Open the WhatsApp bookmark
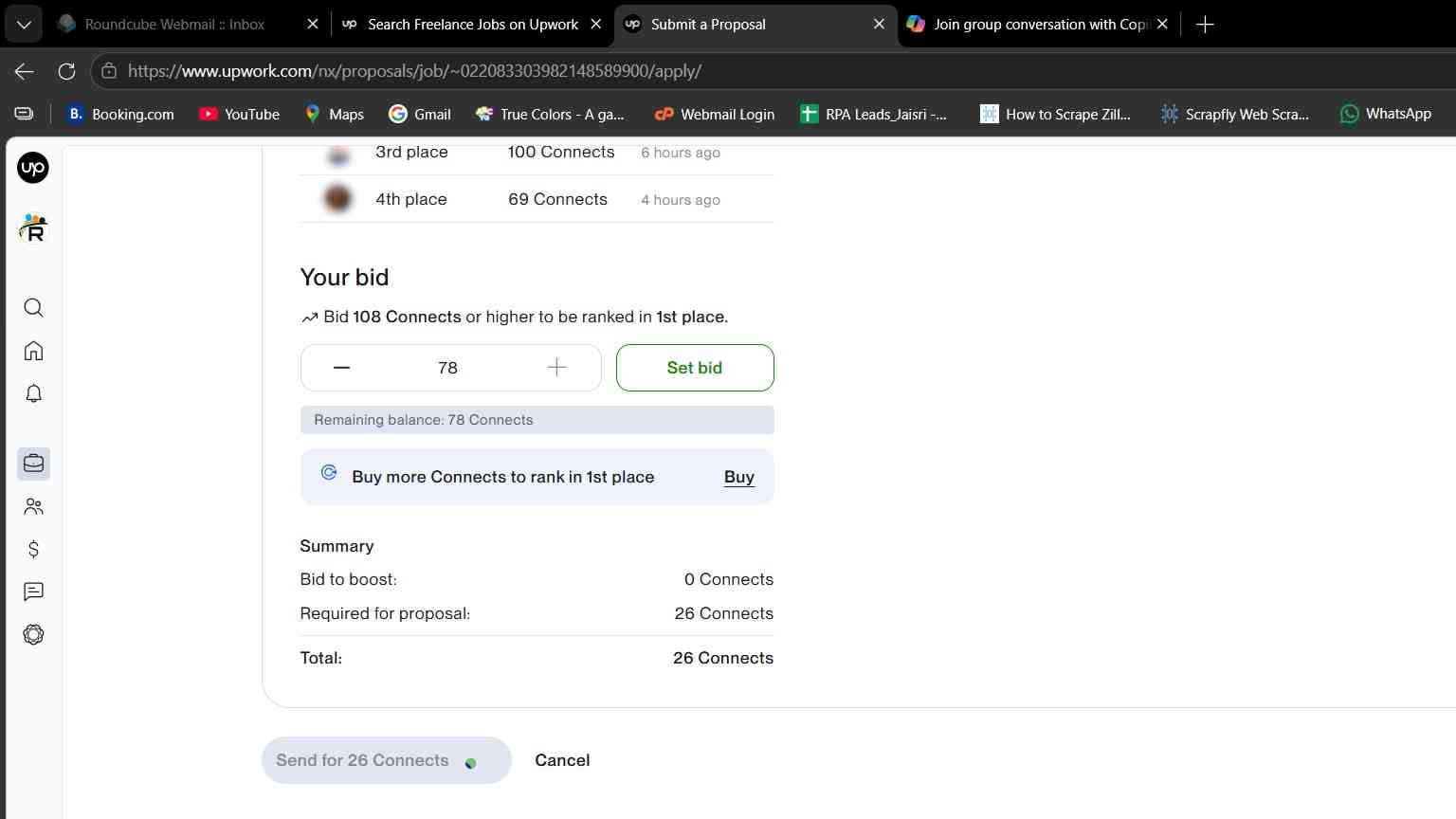Viewport: 1456px width, 819px height. (x=1385, y=114)
